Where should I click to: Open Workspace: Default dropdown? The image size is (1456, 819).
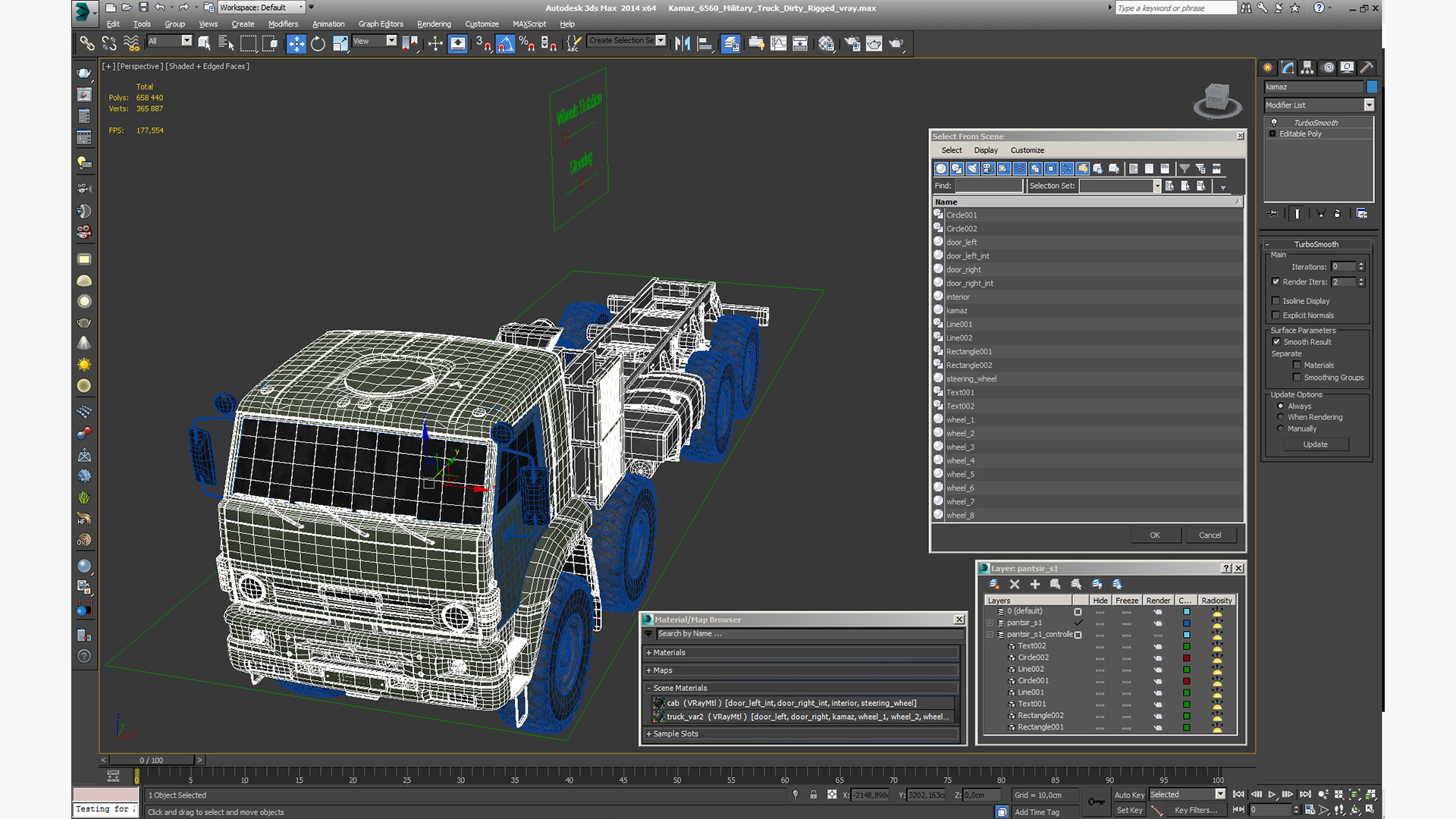click(x=262, y=8)
